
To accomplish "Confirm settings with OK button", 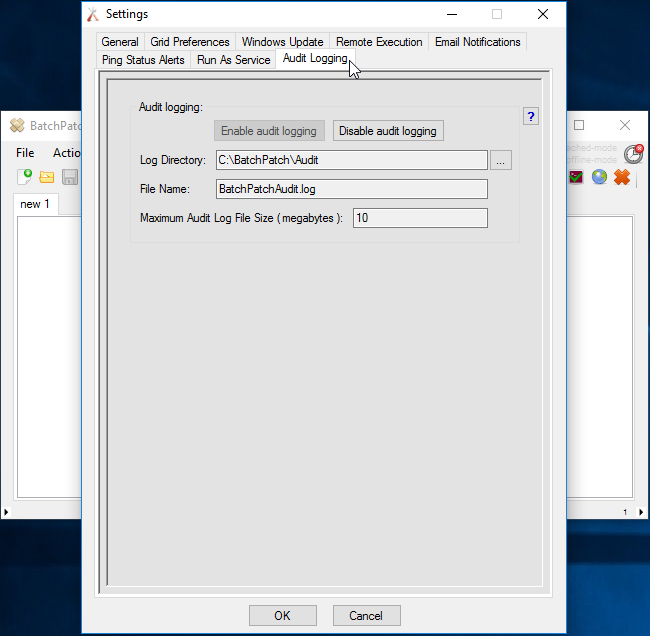I will pyautogui.click(x=283, y=616).
